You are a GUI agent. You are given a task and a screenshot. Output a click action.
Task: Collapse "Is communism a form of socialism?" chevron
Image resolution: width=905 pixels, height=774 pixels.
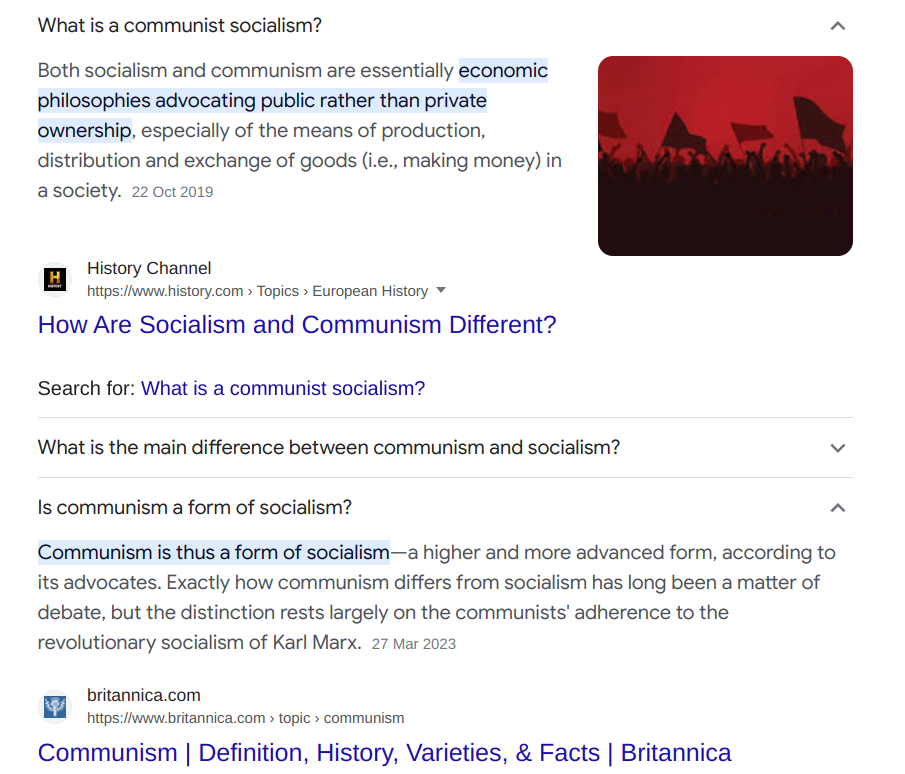pyautogui.click(x=838, y=508)
